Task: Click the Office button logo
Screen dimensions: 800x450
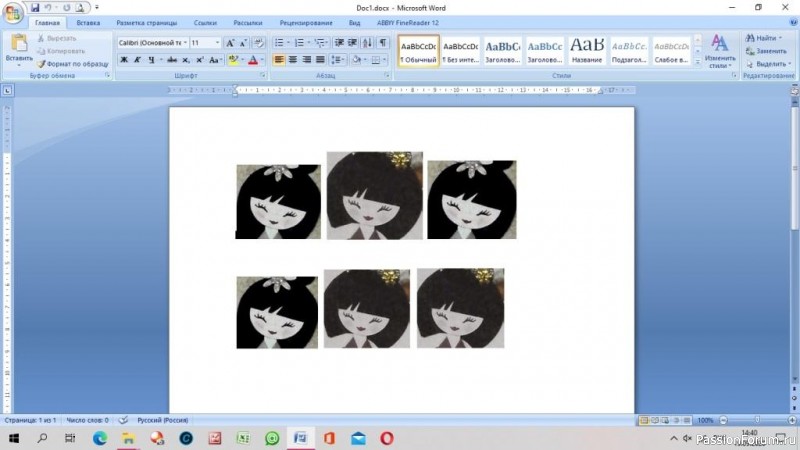Action: pos(12,9)
